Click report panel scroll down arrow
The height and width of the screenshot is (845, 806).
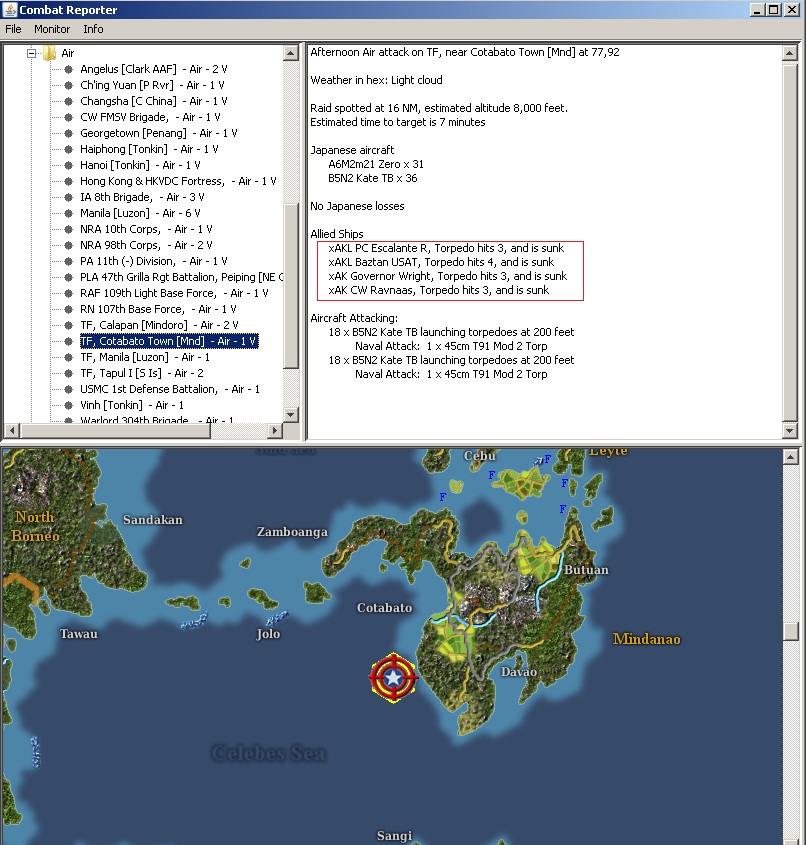790,431
